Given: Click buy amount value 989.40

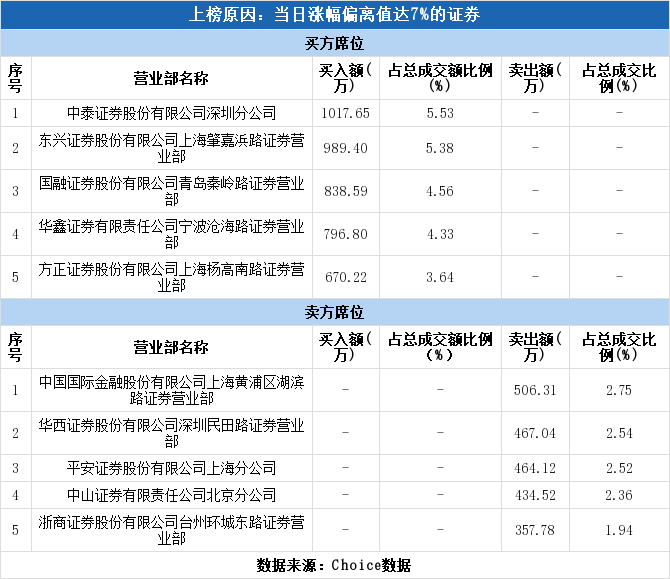Looking at the screenshot, I should (345, 148).
